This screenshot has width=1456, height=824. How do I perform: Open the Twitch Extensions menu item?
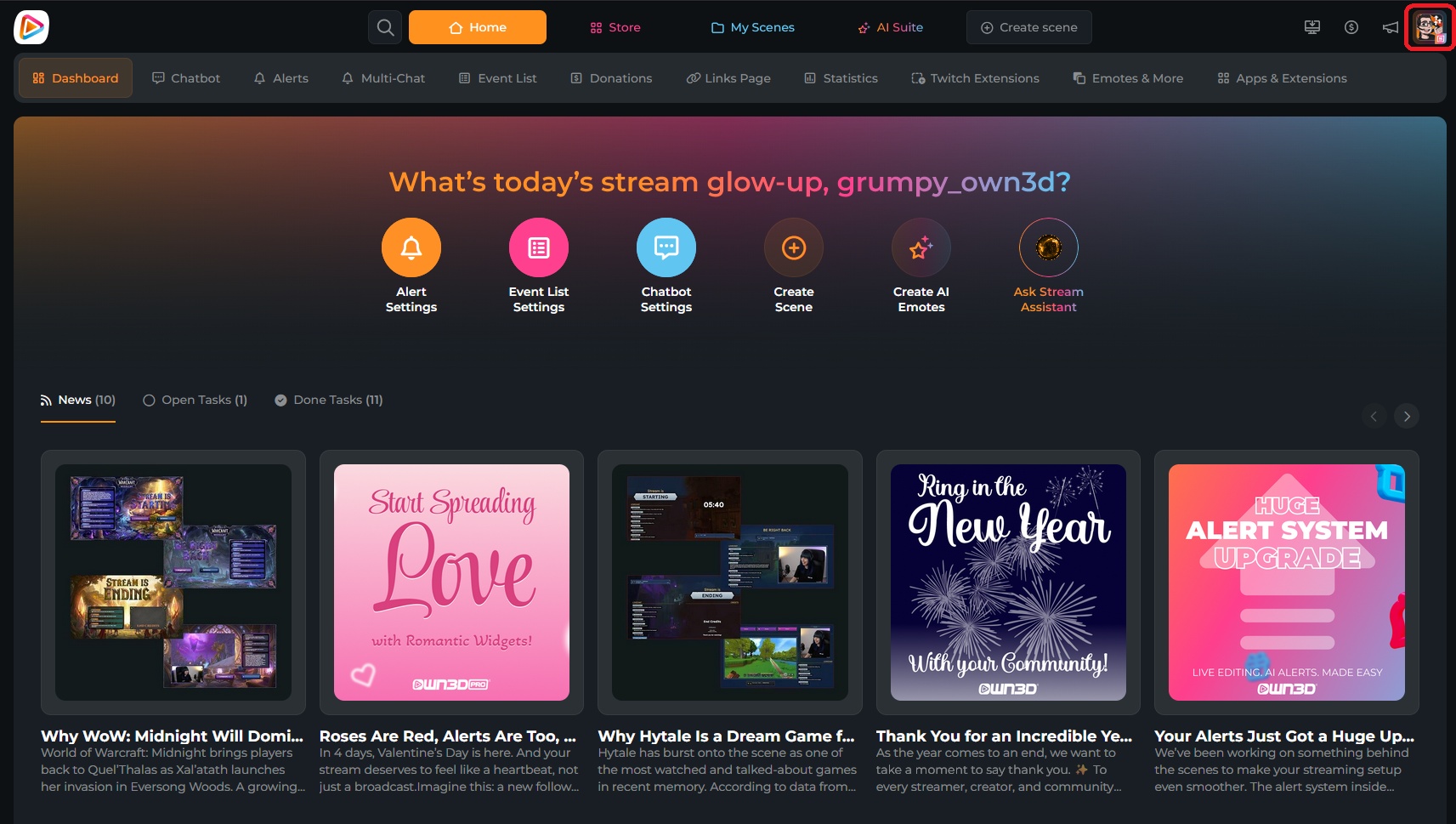coord(975,78)
